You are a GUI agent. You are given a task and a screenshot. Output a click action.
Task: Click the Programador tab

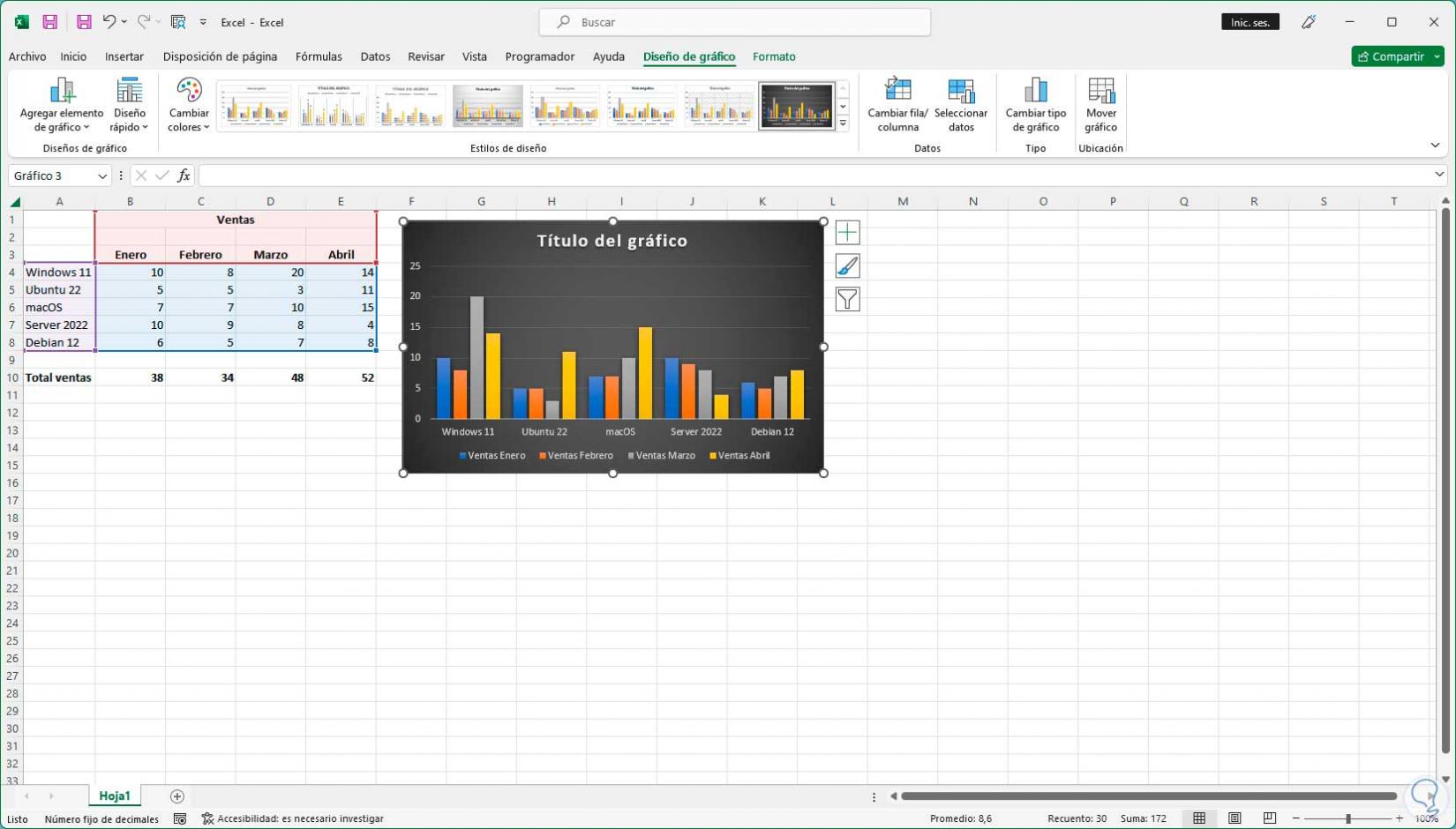540,56
